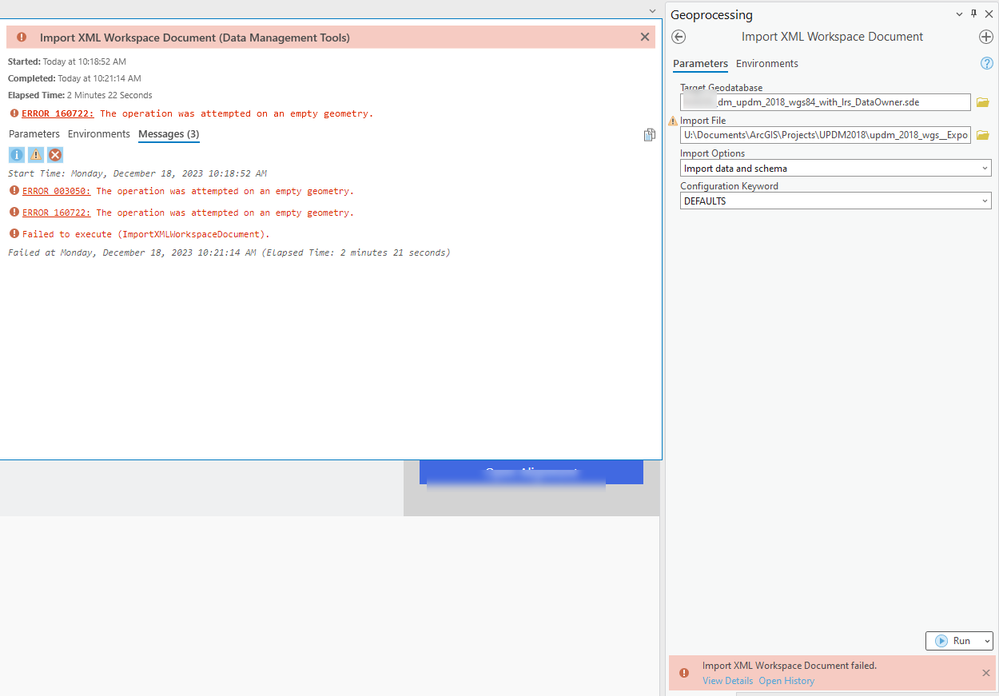Open Geoprocessing pane options chevron
Image resolution: width=999 pixels, height=696 pixels.
coord(959,14)
